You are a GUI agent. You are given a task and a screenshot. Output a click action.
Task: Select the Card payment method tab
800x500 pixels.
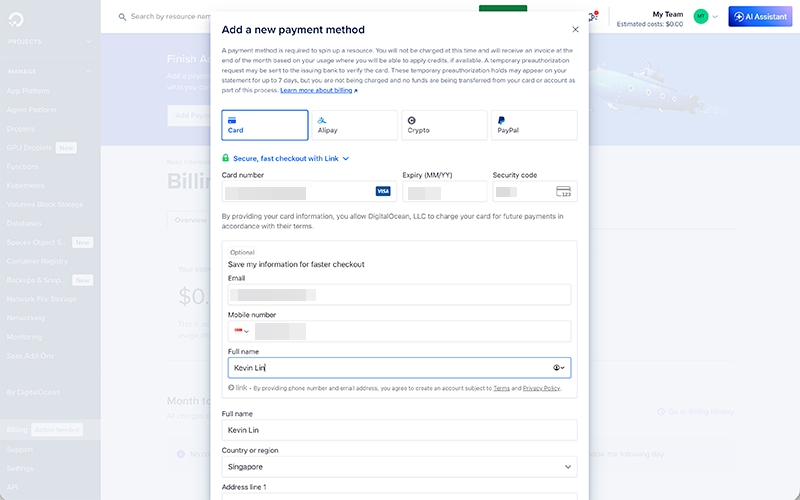click(264, 125)
